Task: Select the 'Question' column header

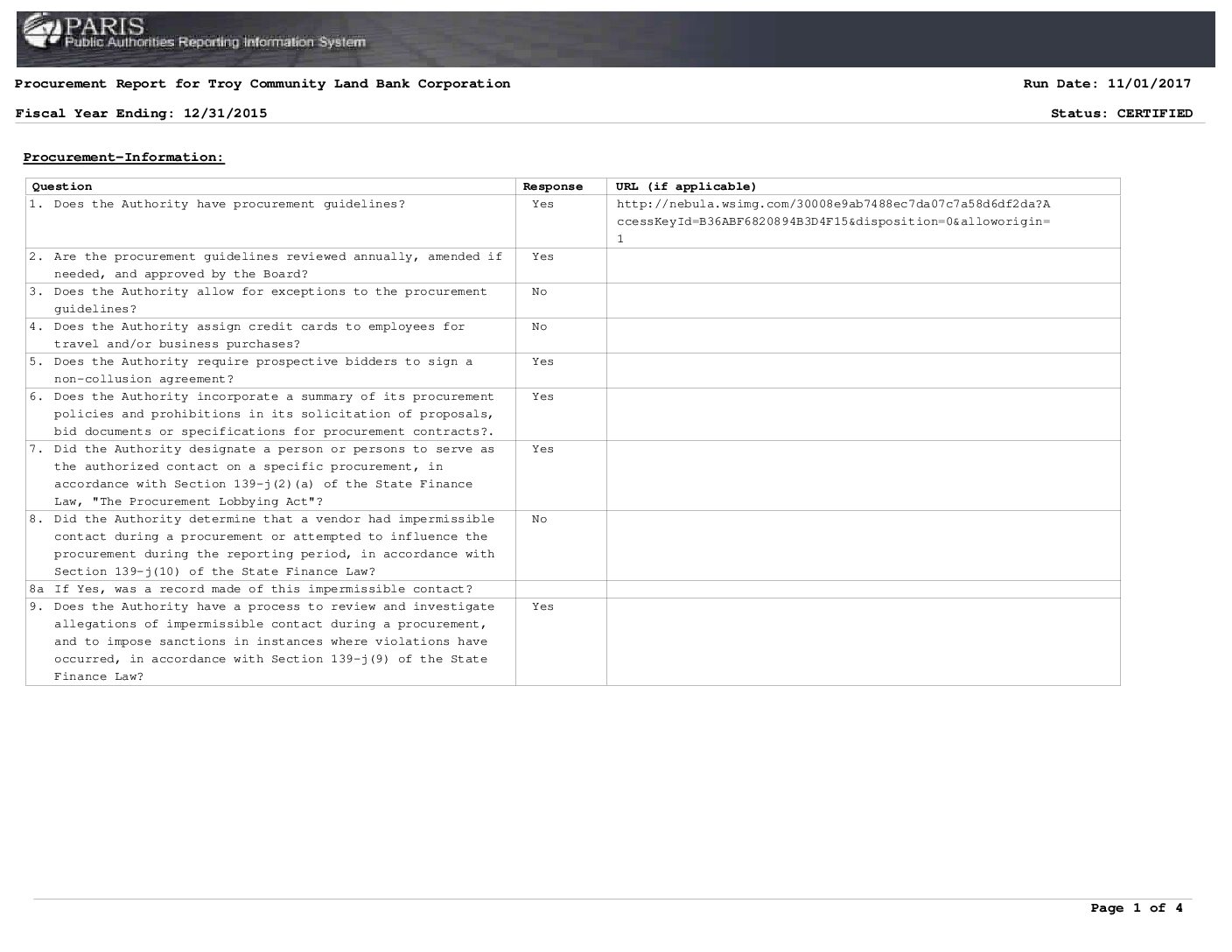Action: 62,186
